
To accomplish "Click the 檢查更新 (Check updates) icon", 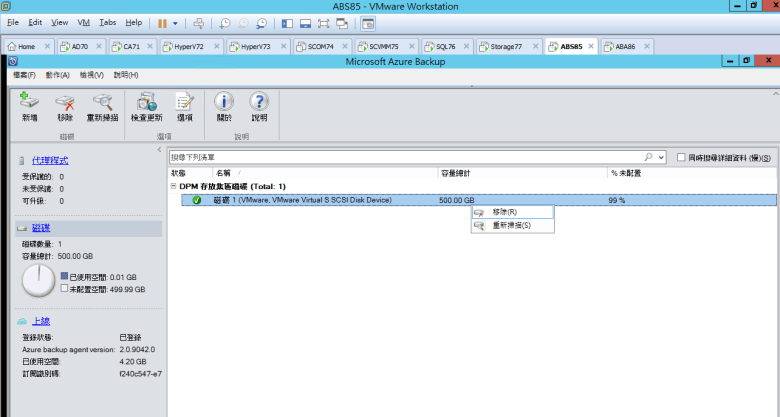I will (147, 104).
